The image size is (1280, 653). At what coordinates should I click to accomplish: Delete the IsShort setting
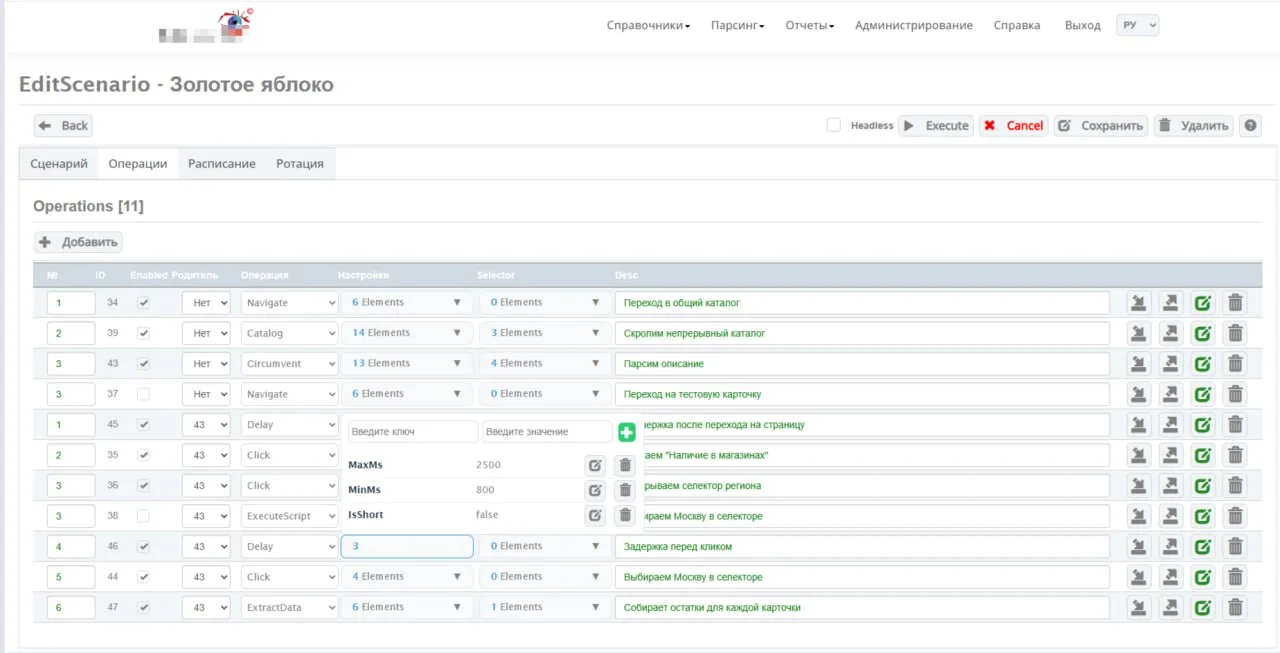click(625, 515)
